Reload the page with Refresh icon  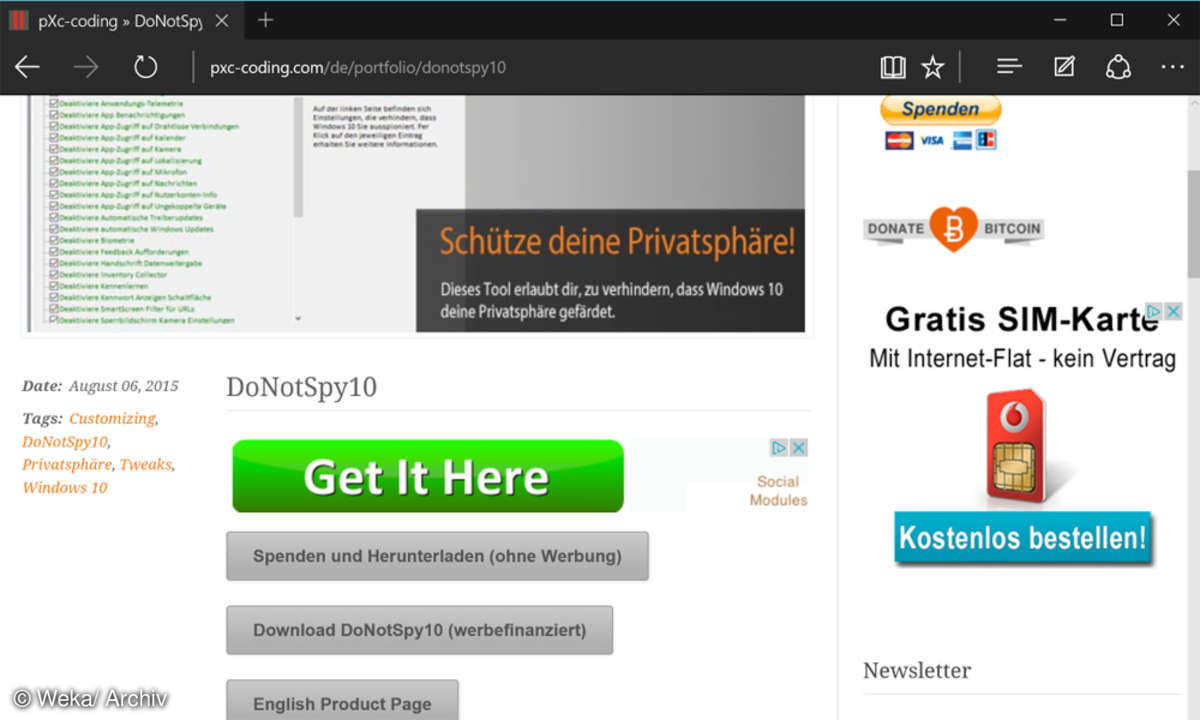[x=146, y=67]
